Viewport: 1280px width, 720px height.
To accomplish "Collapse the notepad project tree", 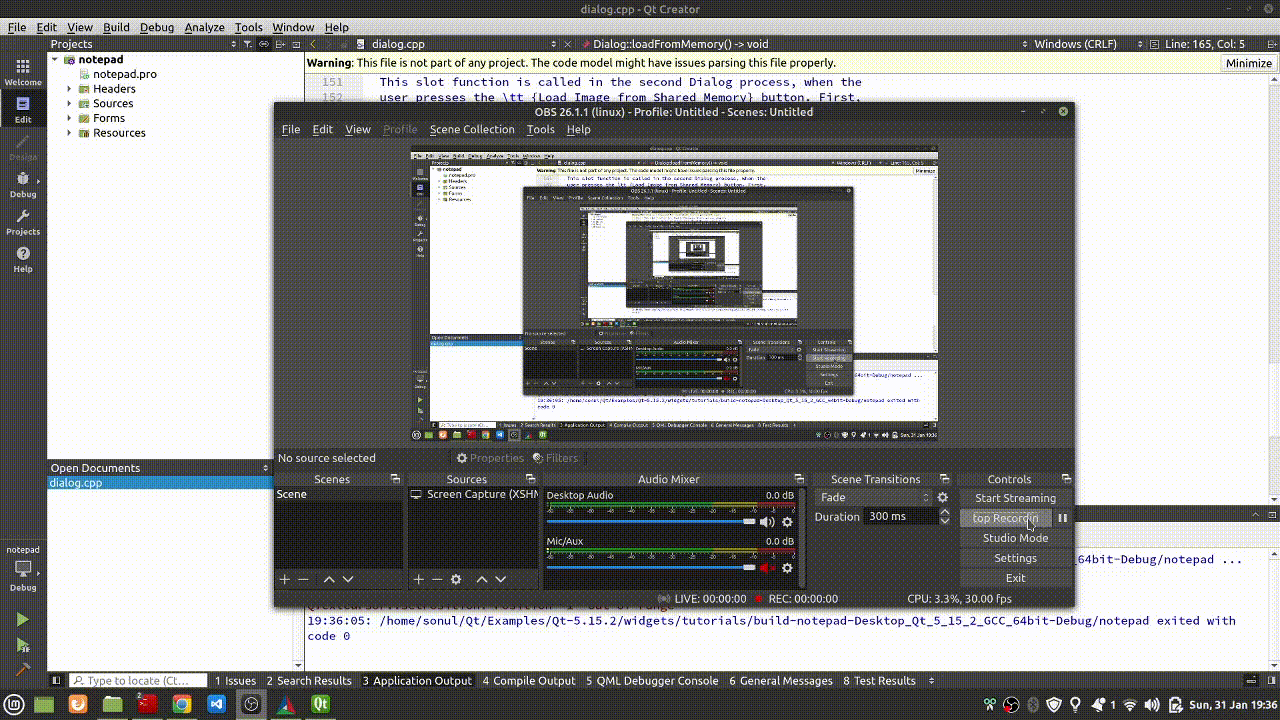I will click(x=56, y=59).
